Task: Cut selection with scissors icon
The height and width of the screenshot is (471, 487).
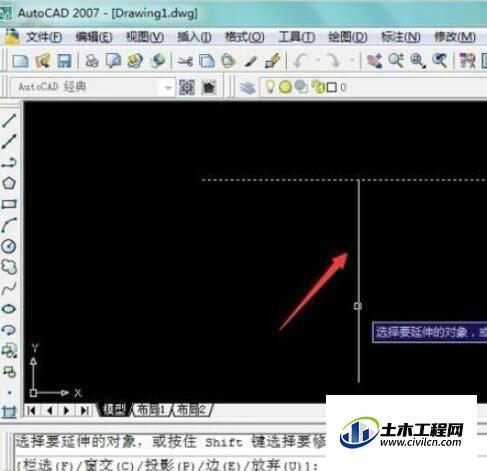Action: (185, 61)
